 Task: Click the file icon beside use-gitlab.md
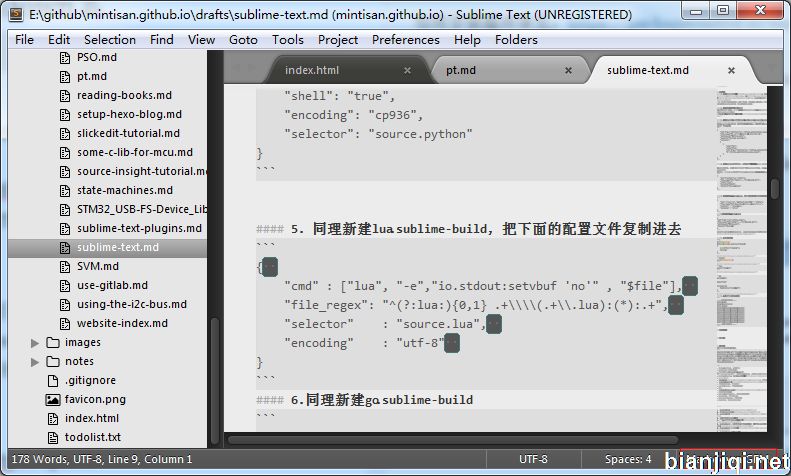tap(65, 286)
